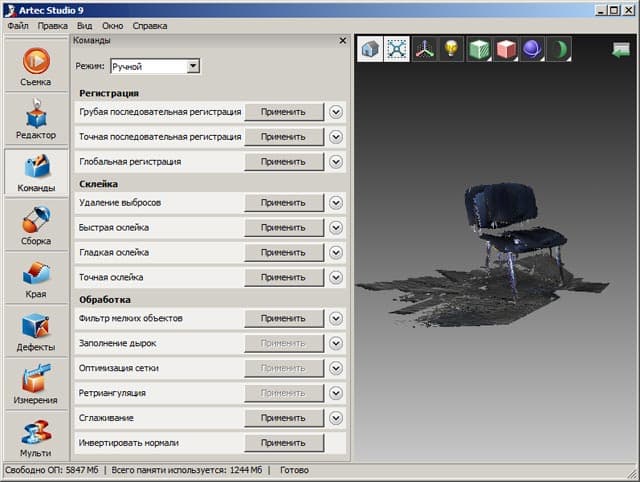Viewport: 640px width, 482px height.
Task: Click Всего памяти используется: 1244 Мб status
Action: coord(187,470)
